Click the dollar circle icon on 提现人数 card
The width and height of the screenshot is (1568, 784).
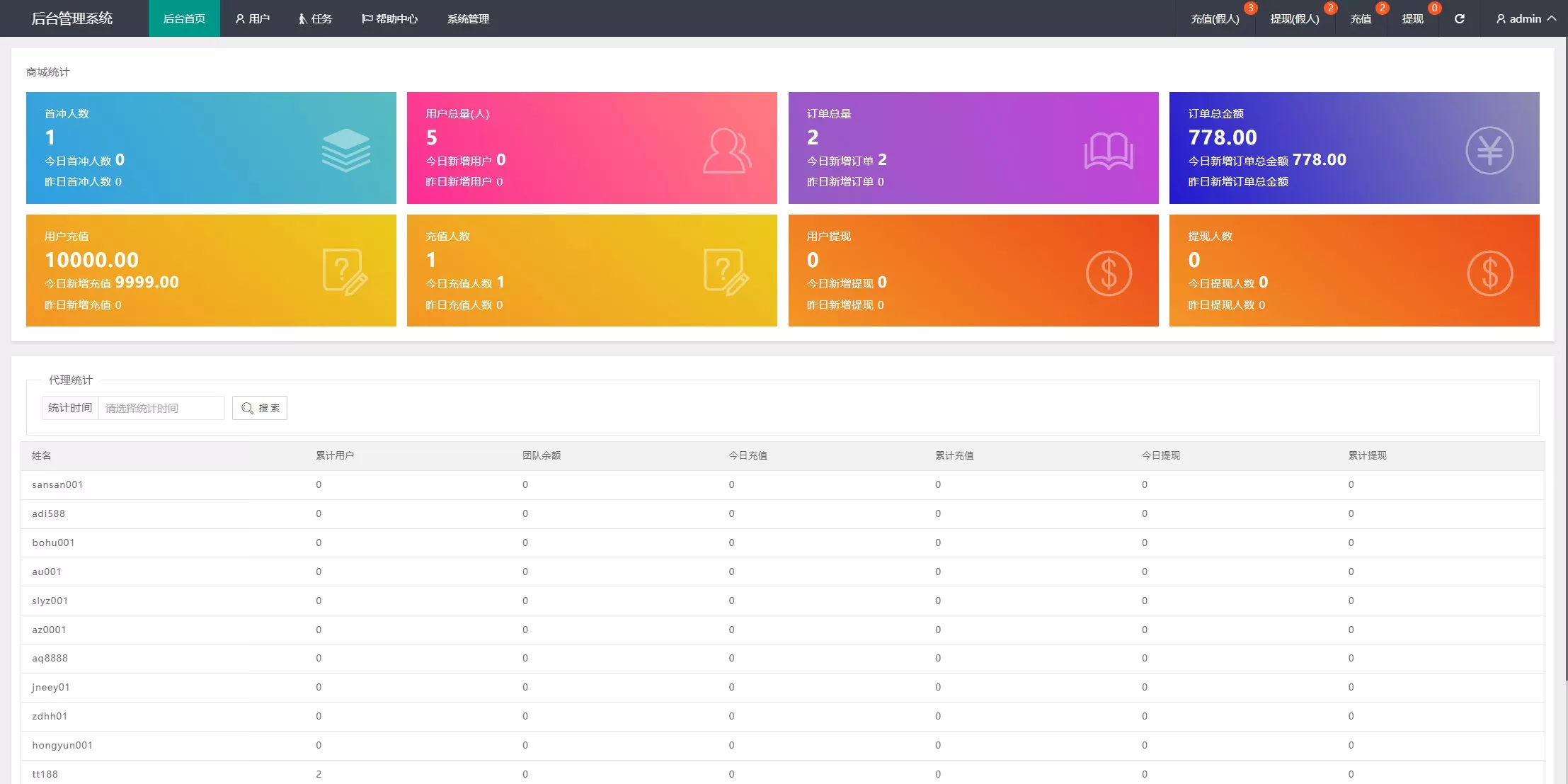pos(1489,273)
